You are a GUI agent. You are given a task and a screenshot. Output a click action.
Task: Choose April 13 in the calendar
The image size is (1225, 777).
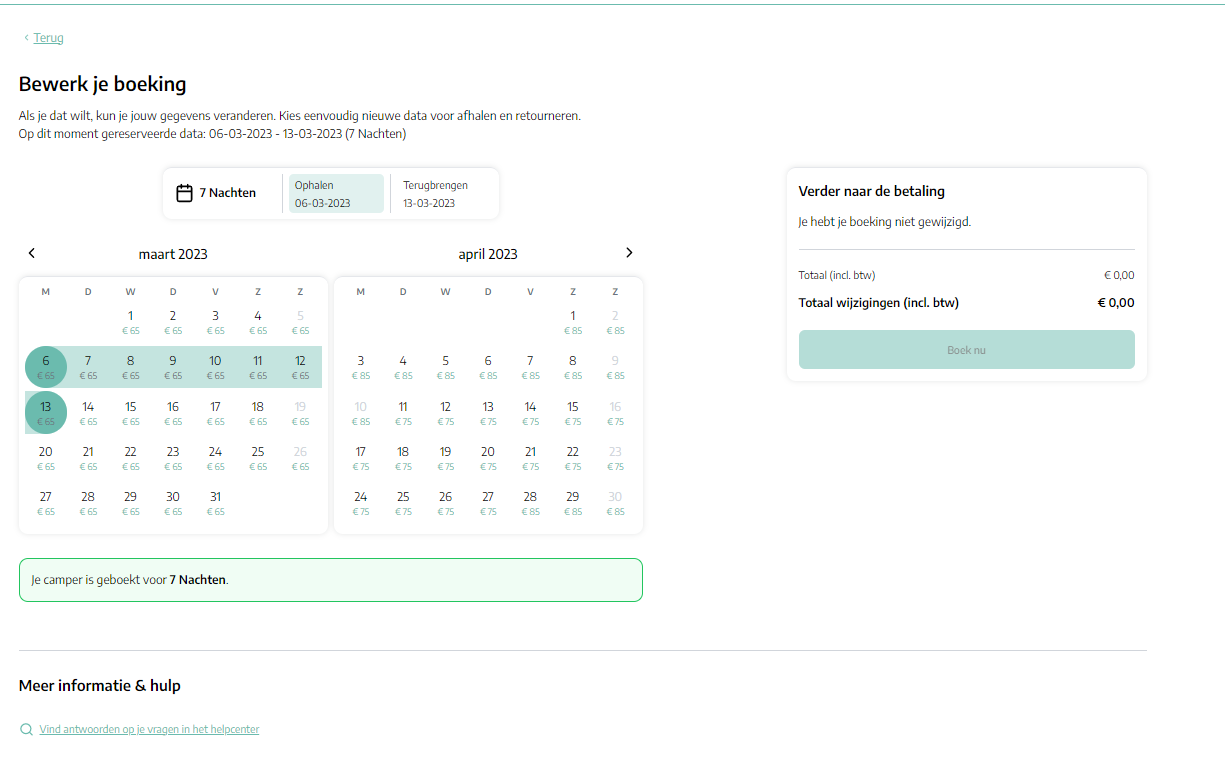click(488, 413)
